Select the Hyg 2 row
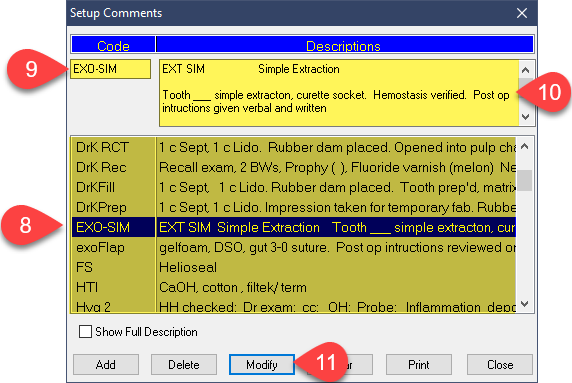Viewport: 572px width, 383px height. point(294,306)
